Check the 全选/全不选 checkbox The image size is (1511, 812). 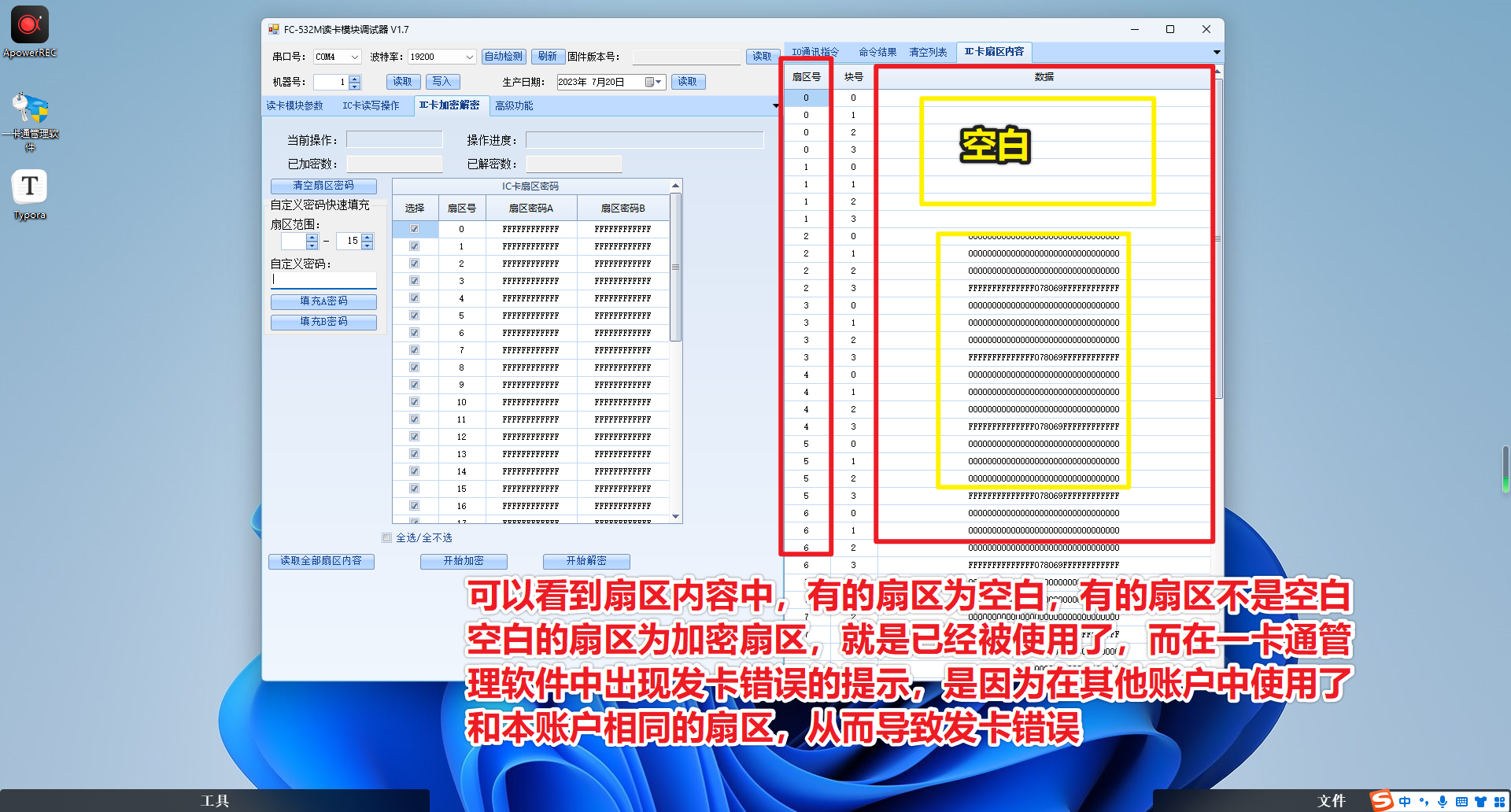click(x=386, y=538)
